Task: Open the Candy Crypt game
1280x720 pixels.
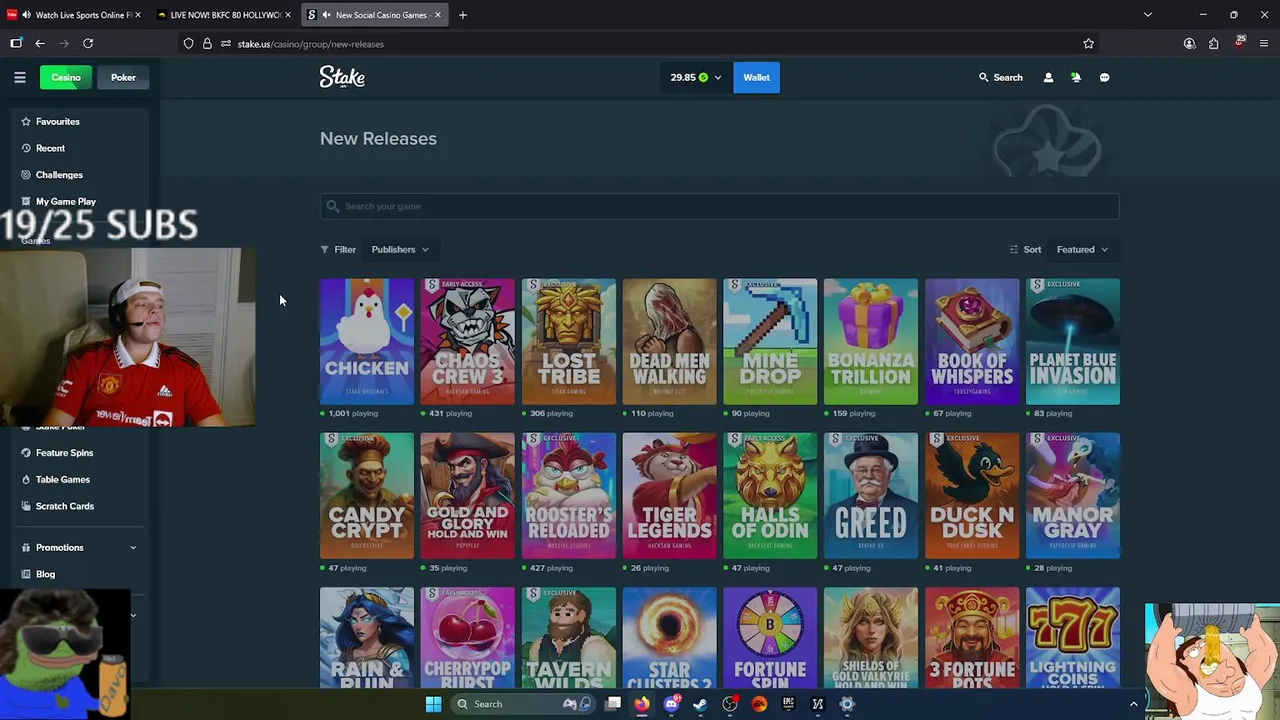Action: click(x=367, y=495)
